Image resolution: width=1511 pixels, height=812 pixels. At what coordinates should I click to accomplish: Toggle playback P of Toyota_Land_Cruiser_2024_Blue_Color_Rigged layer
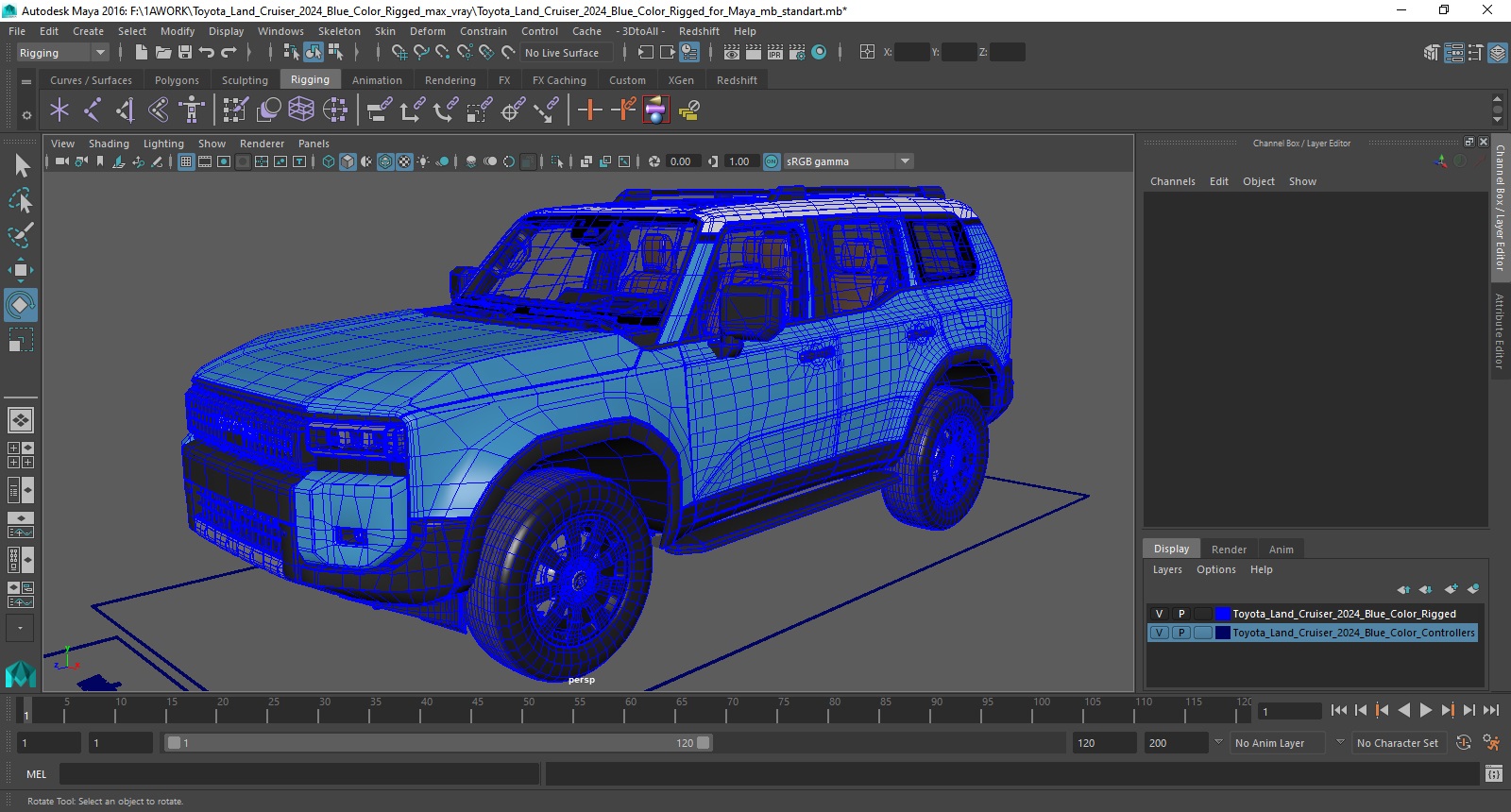coord(1180,614)
